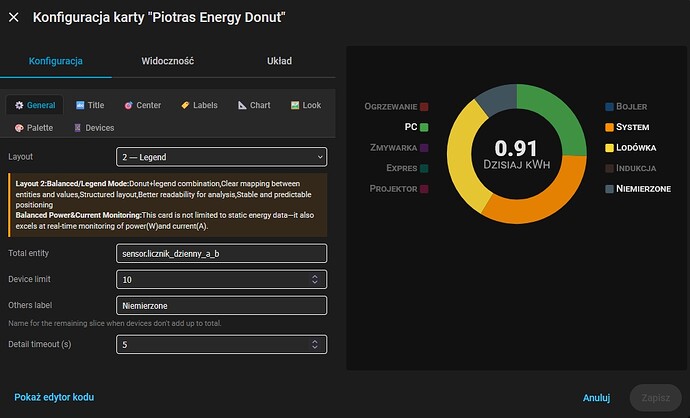This screenshot has height=418, width=690.
Task: Toggle the PC green legend swatch
Action: 424,127
